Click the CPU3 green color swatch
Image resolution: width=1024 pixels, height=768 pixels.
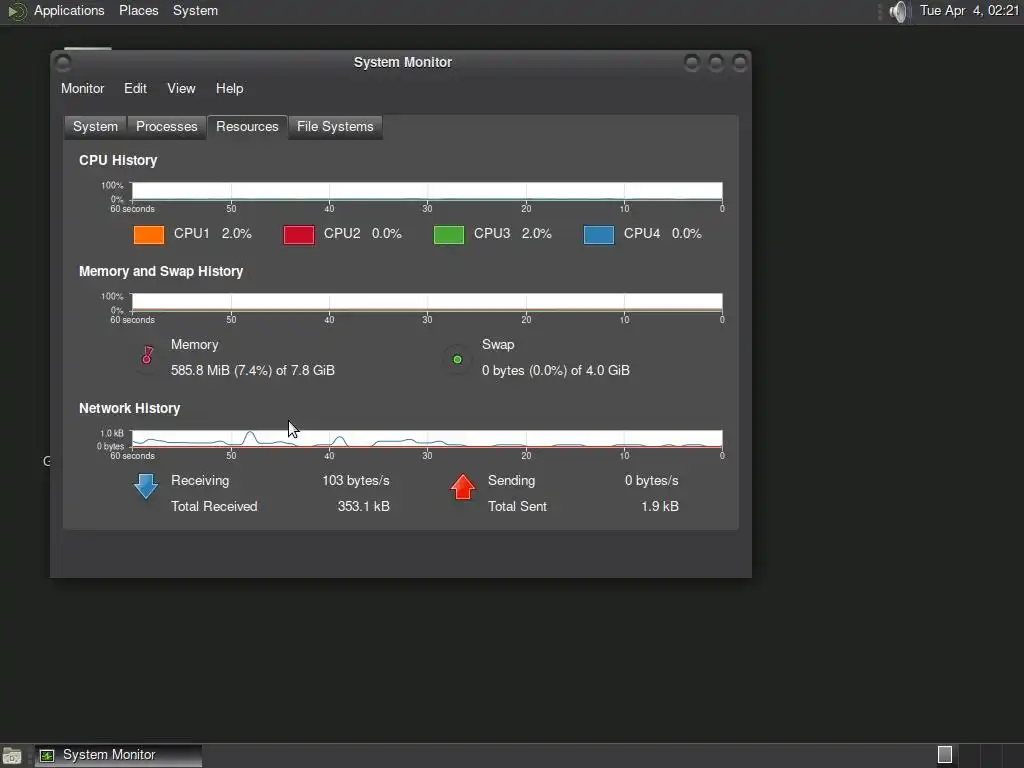point(449,234)
